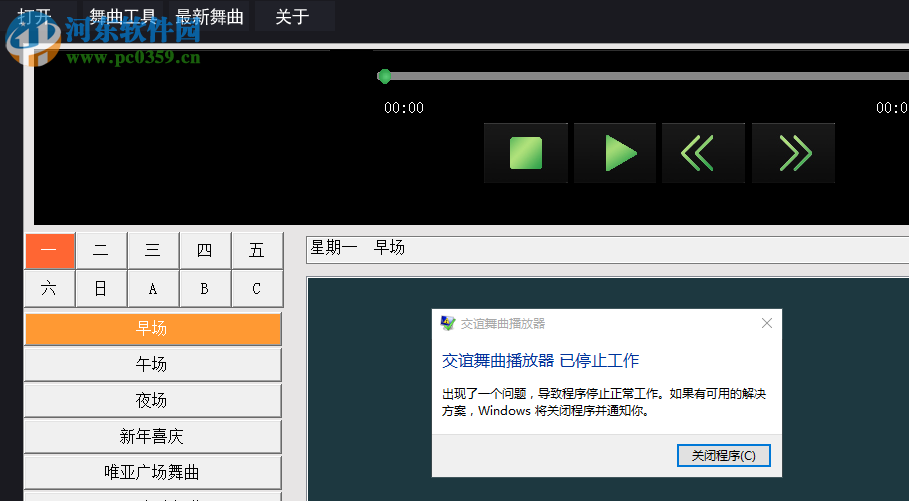
Task: Click the 星期一 早场 title field
Action: pyautogui.click(x=607, y=249)
